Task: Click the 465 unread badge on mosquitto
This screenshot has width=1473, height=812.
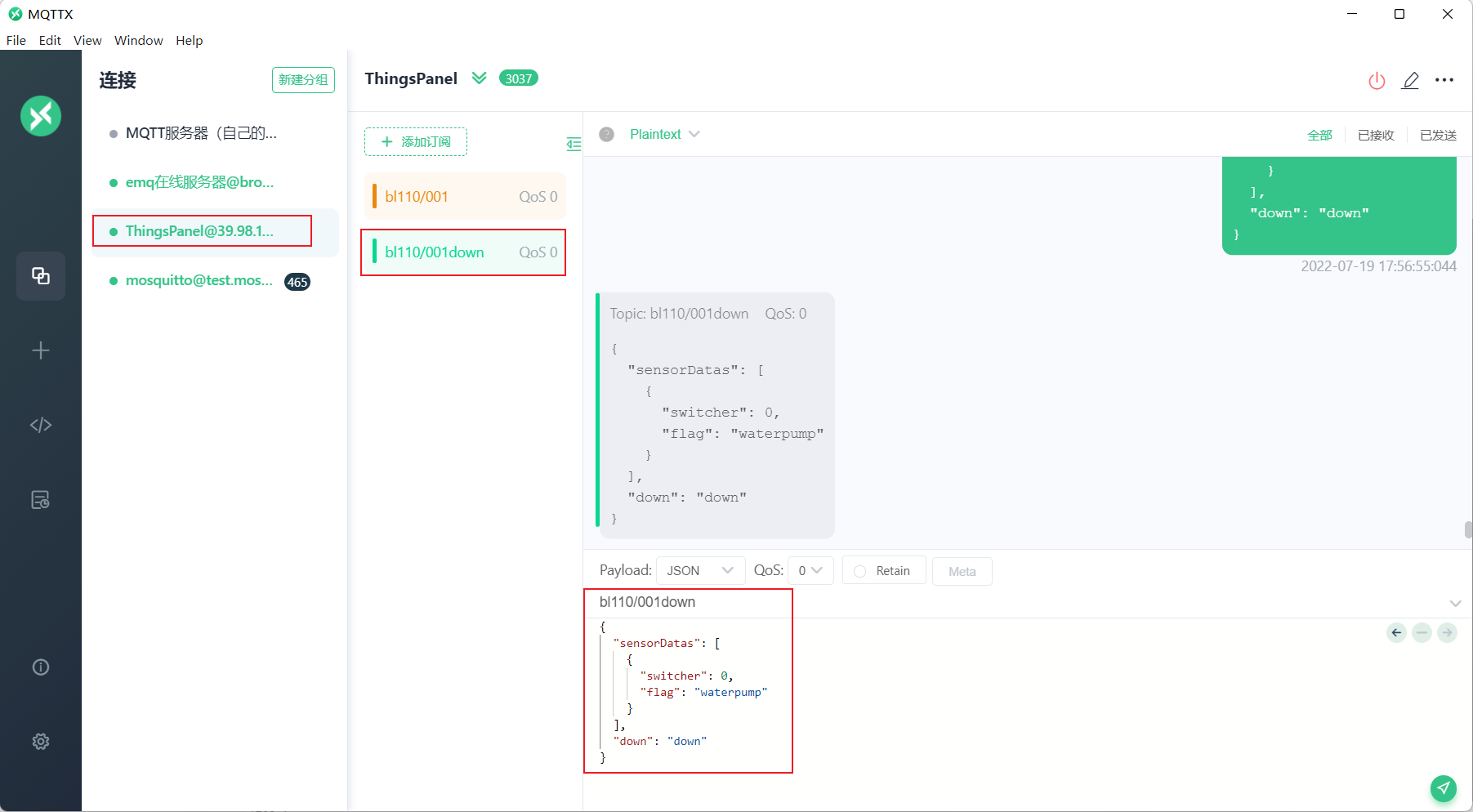Action: click(297, 282)
